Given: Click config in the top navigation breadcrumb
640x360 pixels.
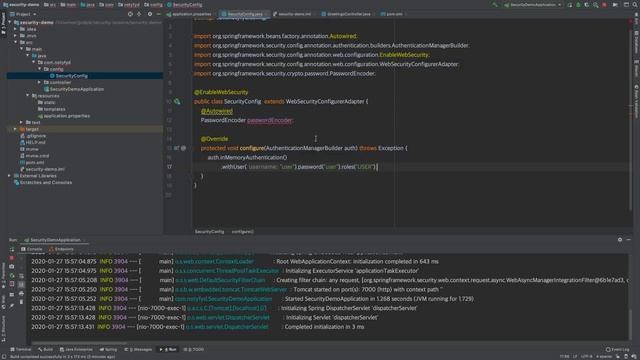Looking at the screenshot, I should pyautogui.click(x=153, y=5).
